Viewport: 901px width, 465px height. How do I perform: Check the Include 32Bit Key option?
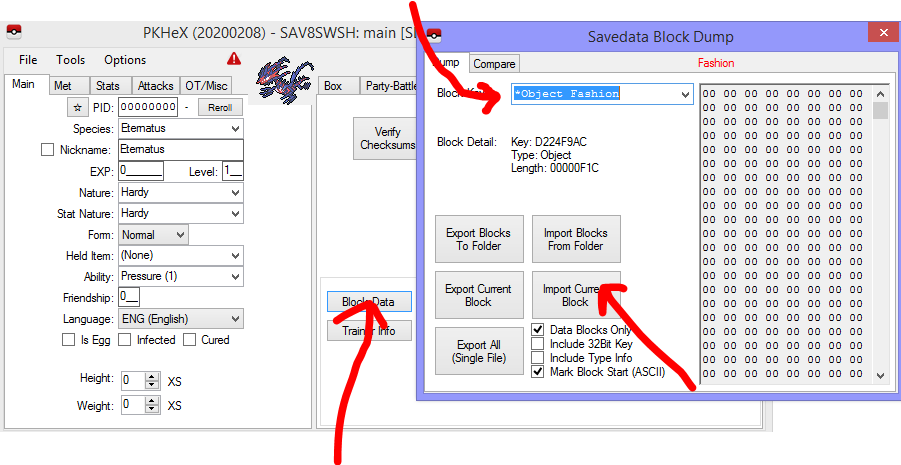(x=538, y=344)
